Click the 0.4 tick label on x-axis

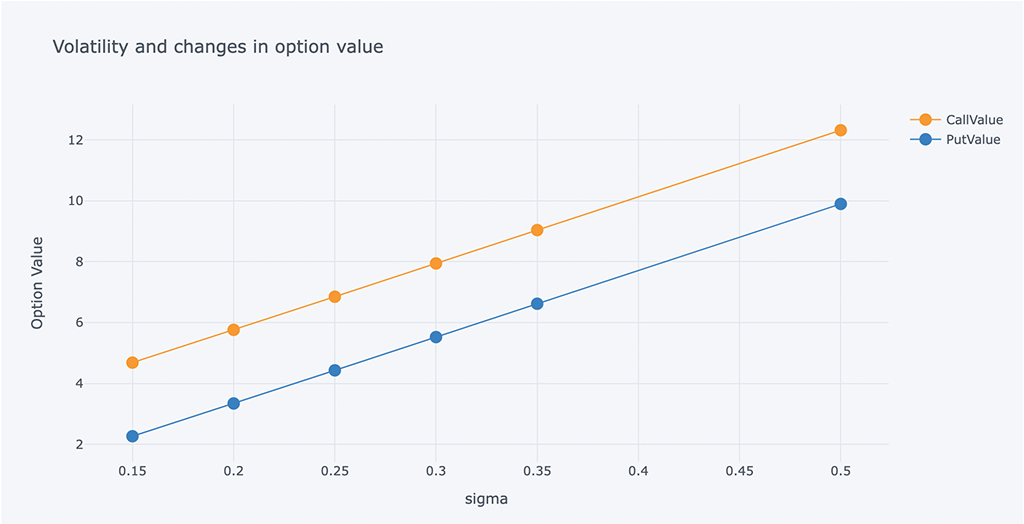[638, 470]
